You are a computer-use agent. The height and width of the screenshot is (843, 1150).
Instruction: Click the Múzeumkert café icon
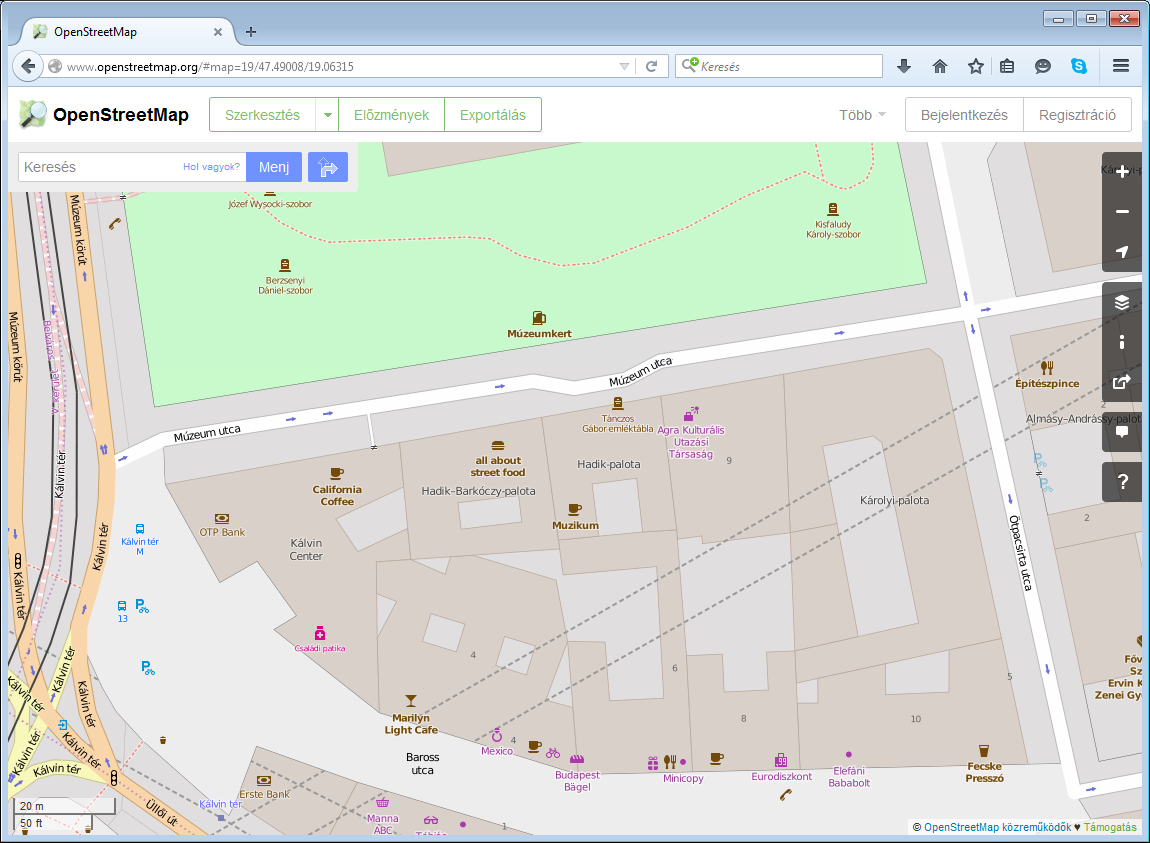539,318
